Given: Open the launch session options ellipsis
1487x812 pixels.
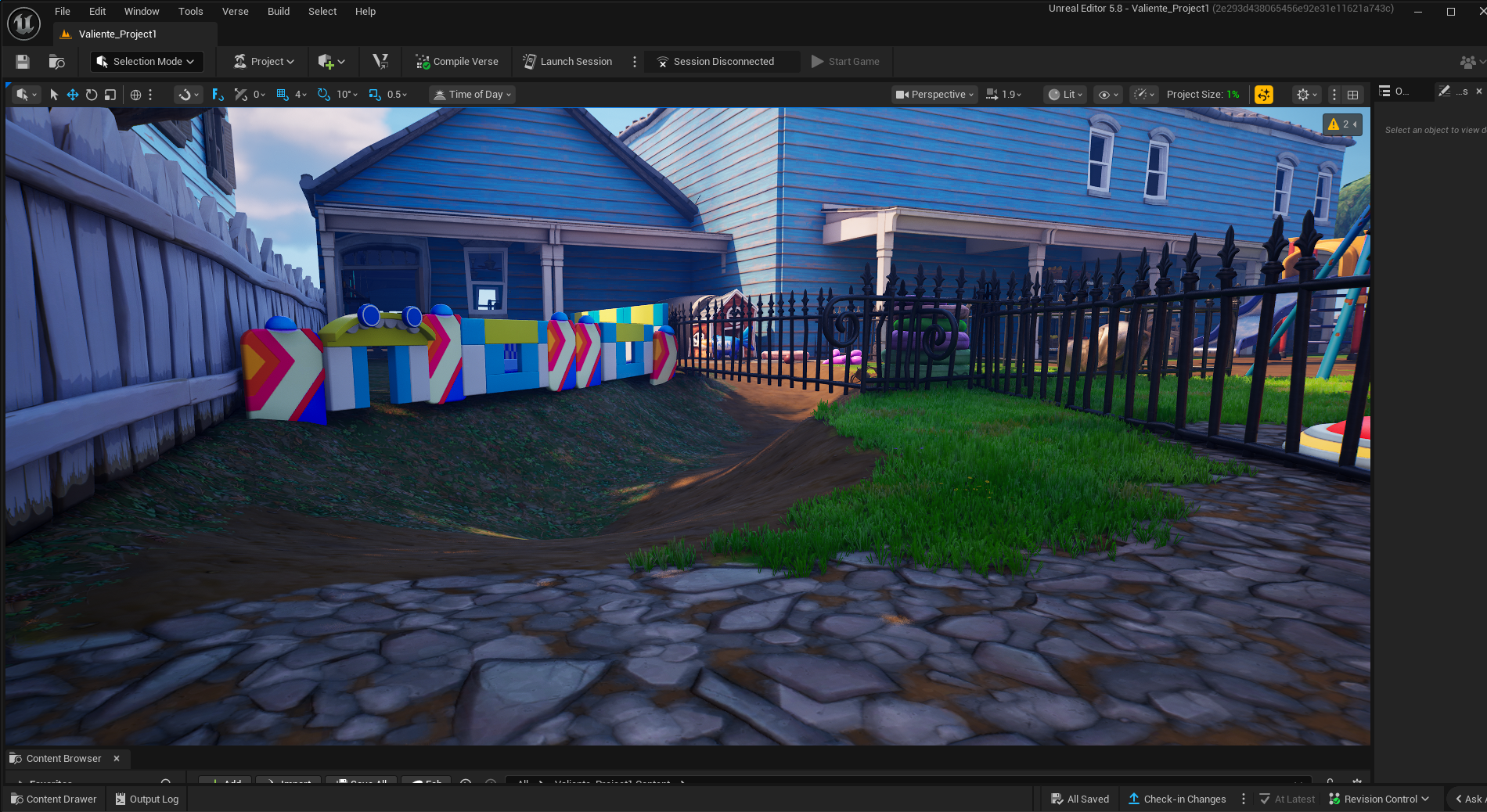Looking at the screenshot, I should (635, 62).
